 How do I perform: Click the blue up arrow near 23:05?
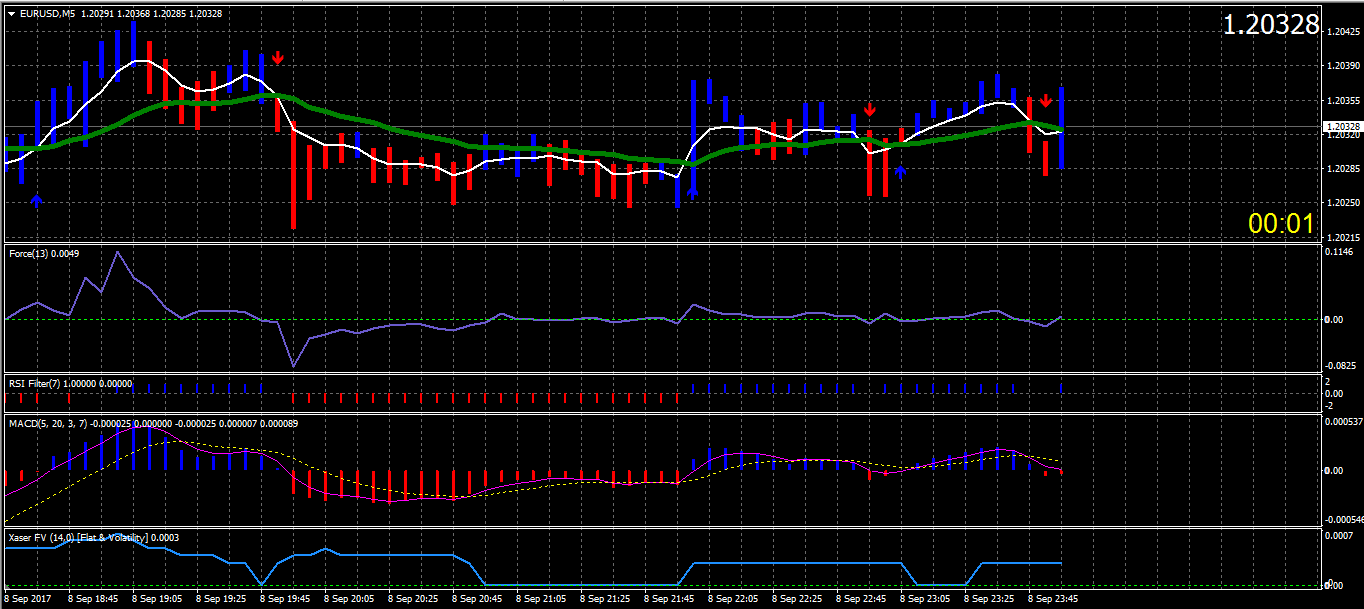click(x=900, y=172)
